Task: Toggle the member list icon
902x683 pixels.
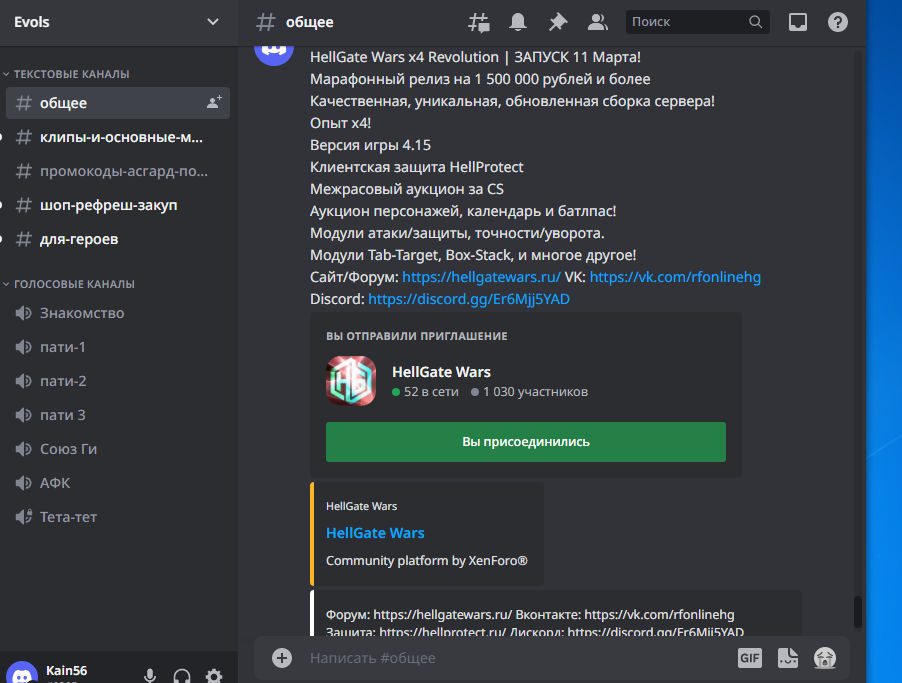Action: click(598, 22)
